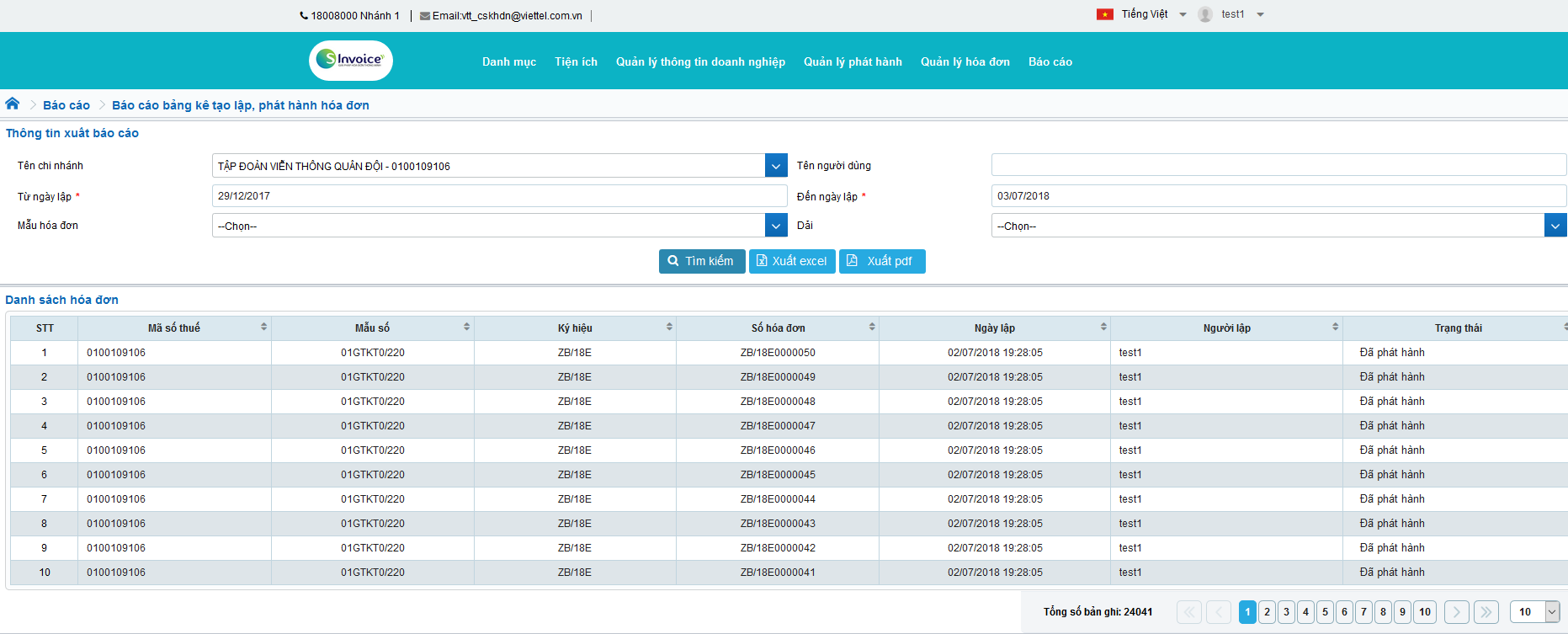Export report with Xuất pdf button
Screen dimensions: 1568x634
pyautogui.click(x=881, y=261)
